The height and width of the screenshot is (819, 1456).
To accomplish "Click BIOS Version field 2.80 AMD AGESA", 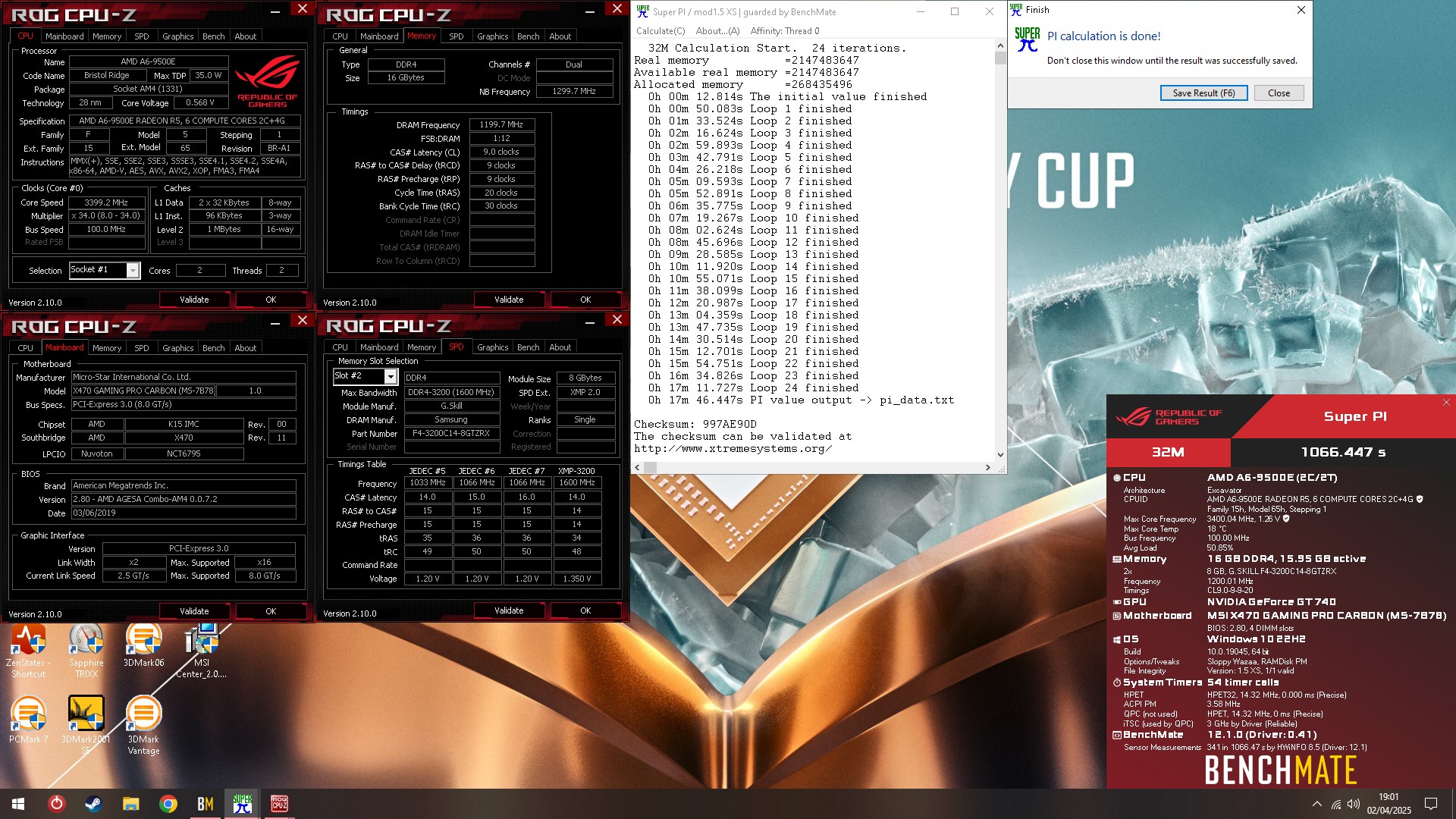I will 184,500.
